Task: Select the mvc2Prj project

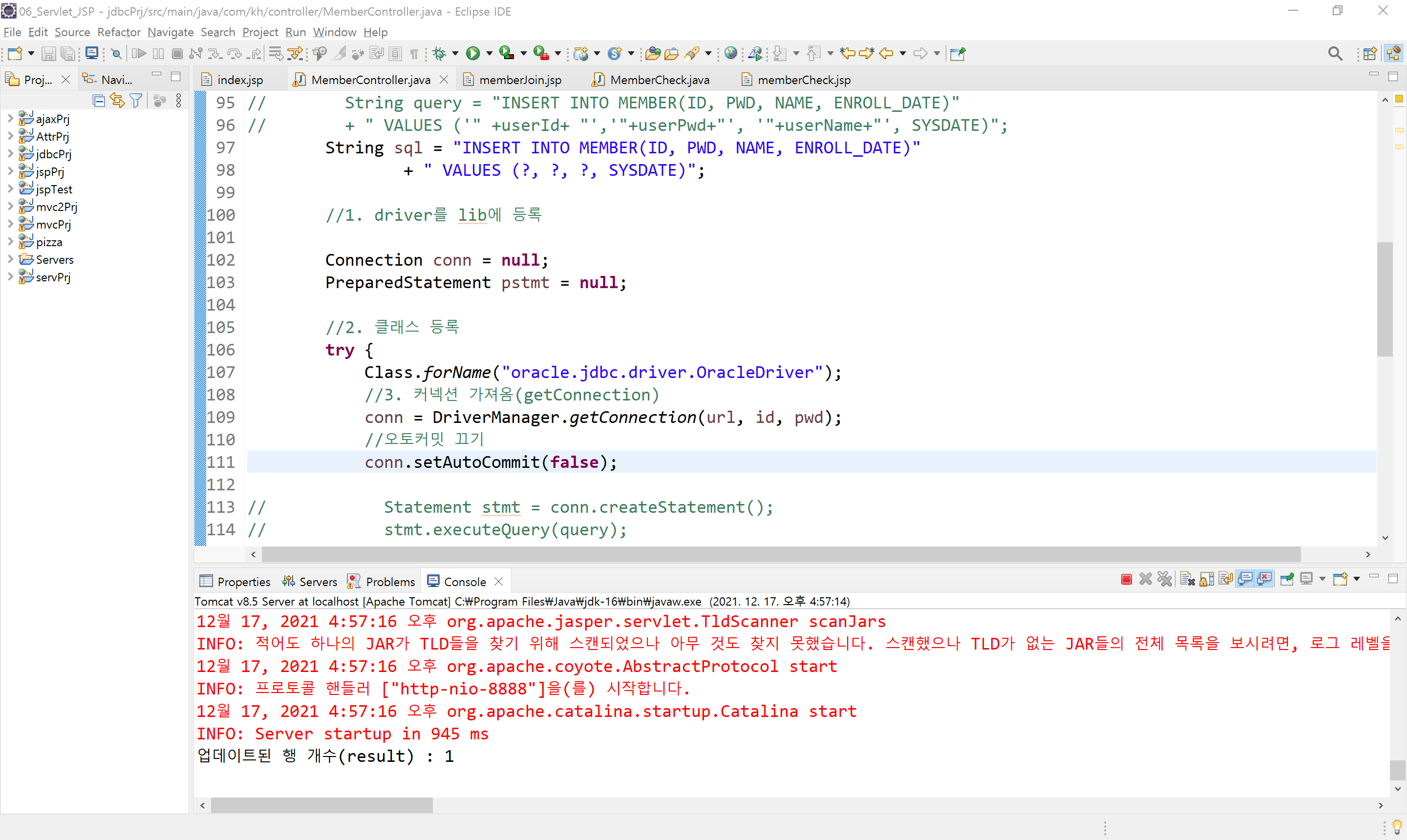Action: click(x=57, y=207)
